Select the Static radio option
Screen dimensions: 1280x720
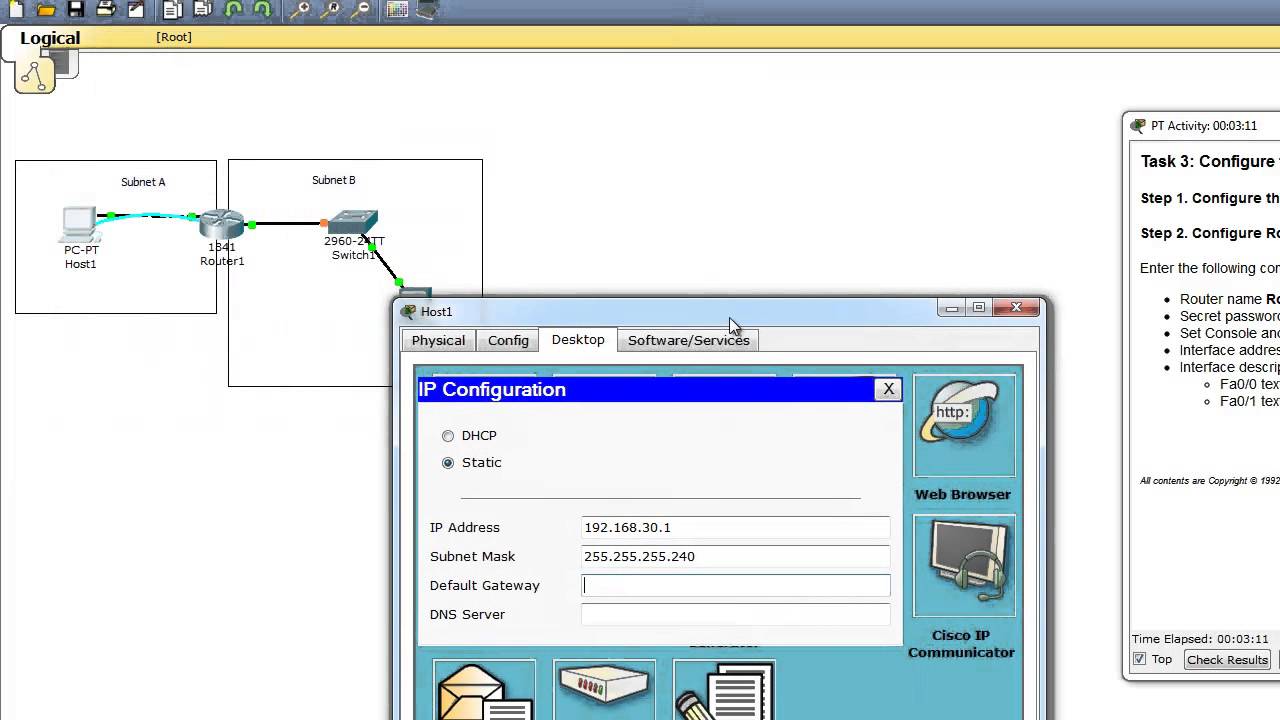click(x=448, y=463)
